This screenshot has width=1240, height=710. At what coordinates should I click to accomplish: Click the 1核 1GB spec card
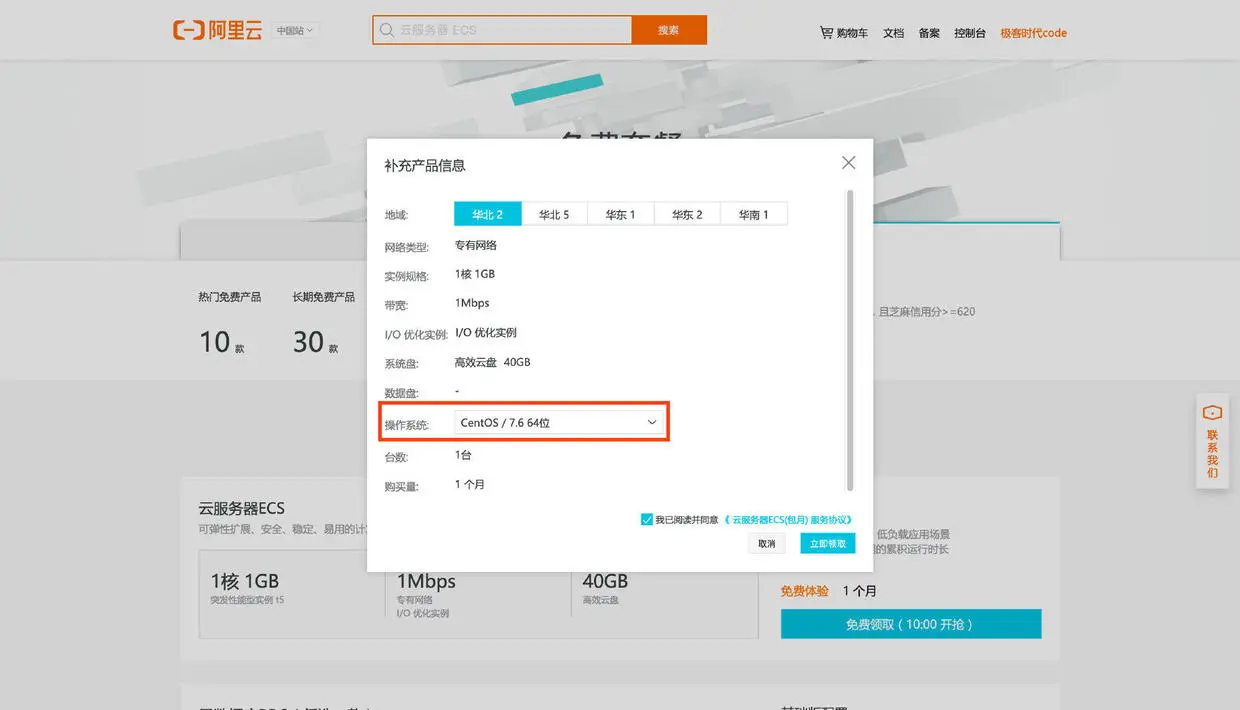tap(291, 593)
